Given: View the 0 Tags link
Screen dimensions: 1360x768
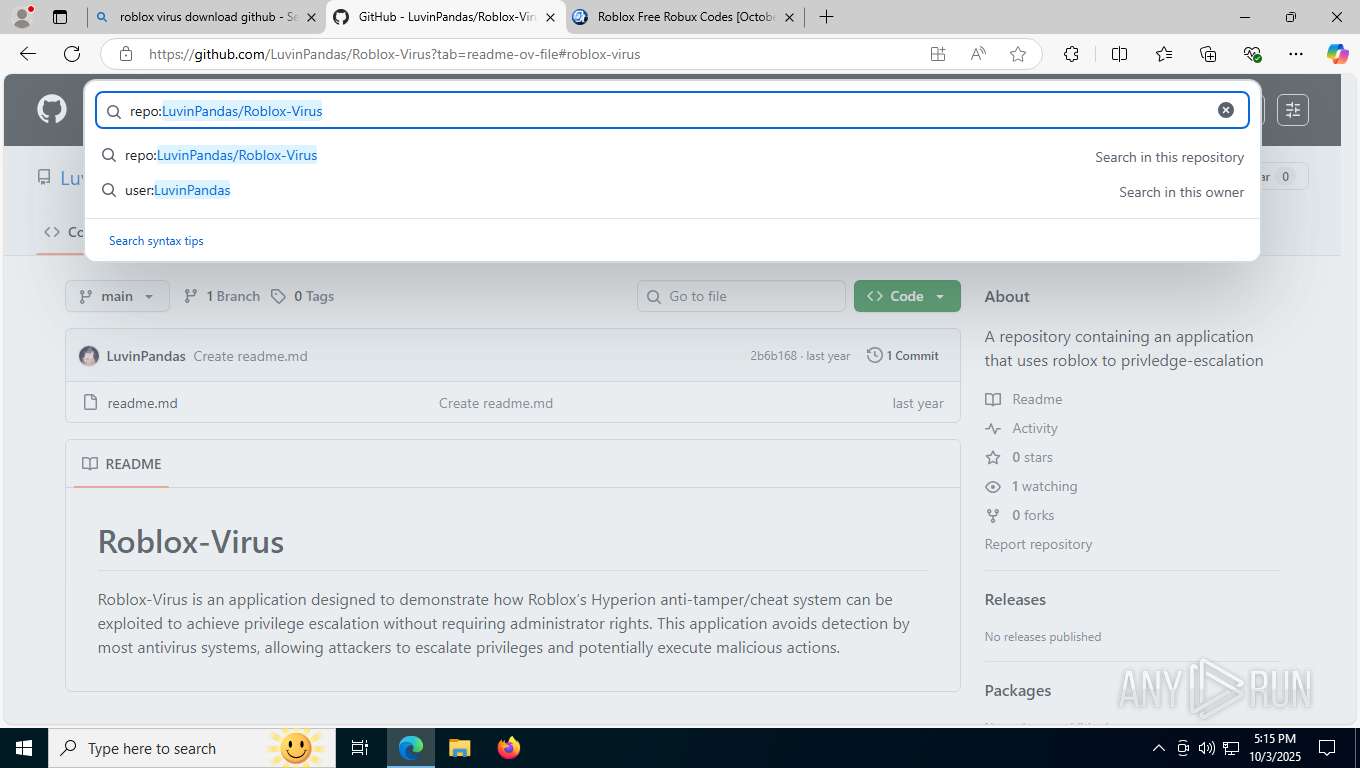Looking at the screenshot, I should [302, 296].
